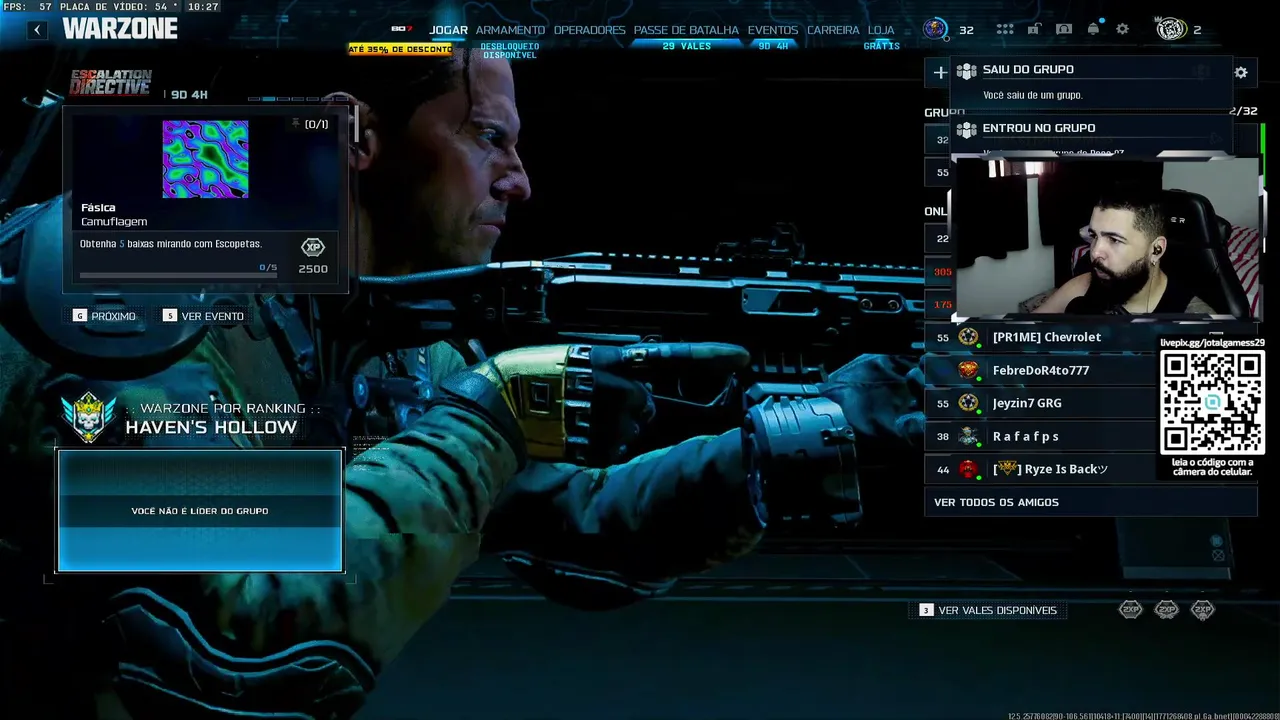Switch to the ARMAMENTO tab
Screen dimensions: 1280x720
point(510,30)
